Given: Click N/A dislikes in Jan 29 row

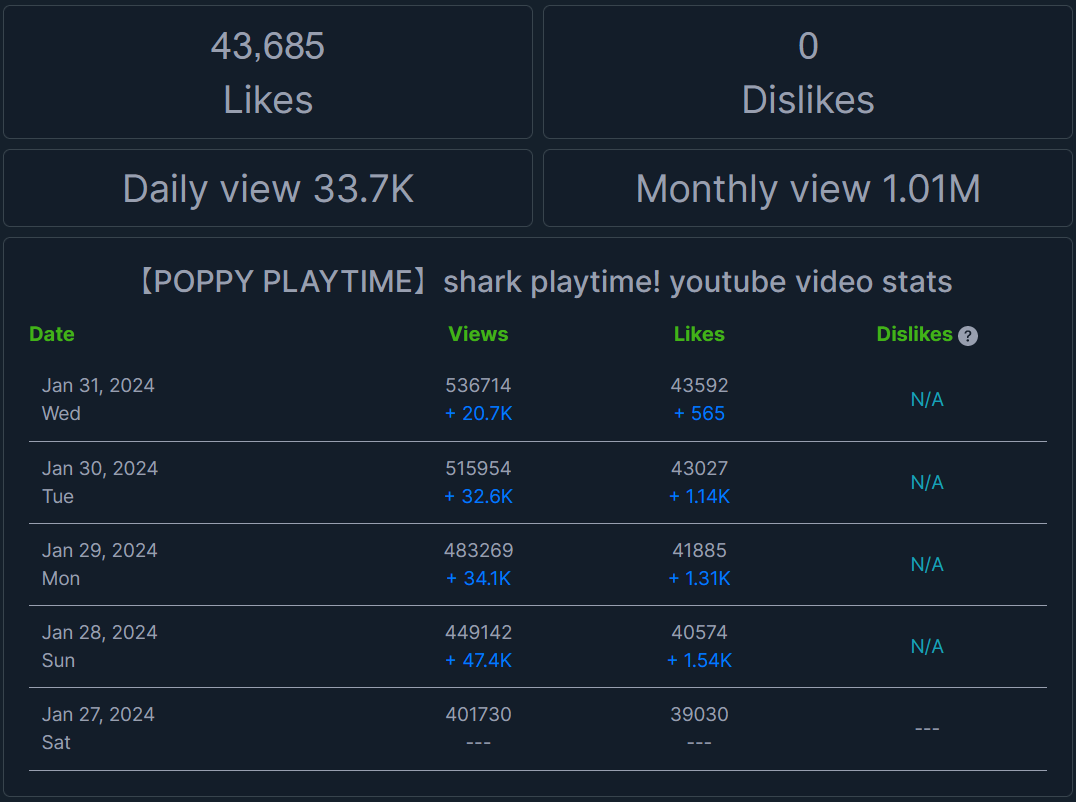Looking at the screenshot, I should click(x=927, y=565).
